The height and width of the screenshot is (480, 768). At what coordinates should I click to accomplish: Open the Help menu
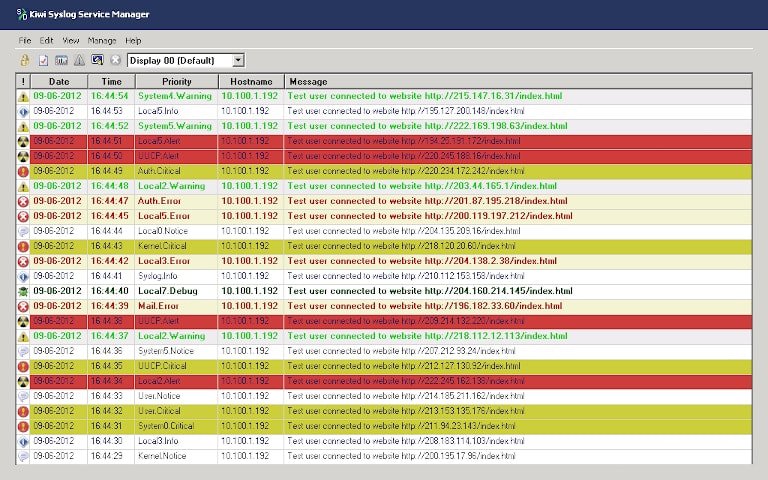tap(133, 41)
